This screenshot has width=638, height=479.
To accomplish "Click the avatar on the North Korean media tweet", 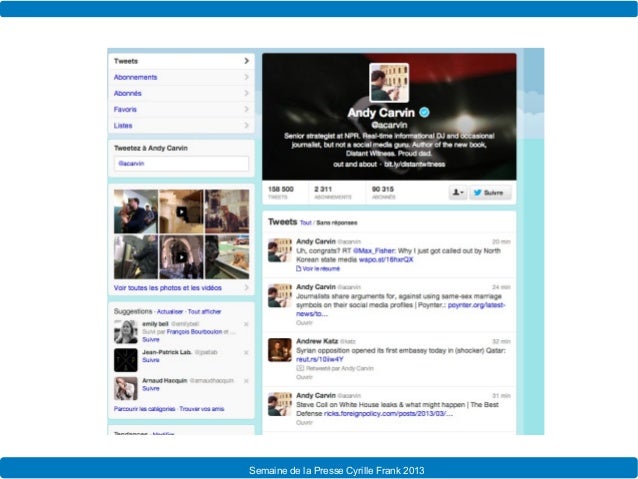I will point(280,250).
